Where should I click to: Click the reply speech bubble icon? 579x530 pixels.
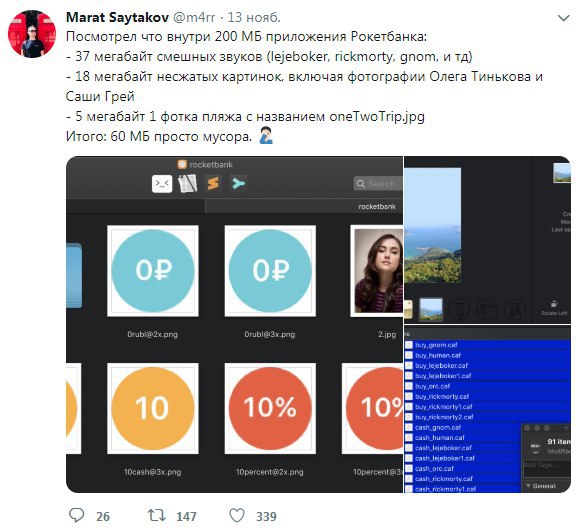click(x=76, y=515)
